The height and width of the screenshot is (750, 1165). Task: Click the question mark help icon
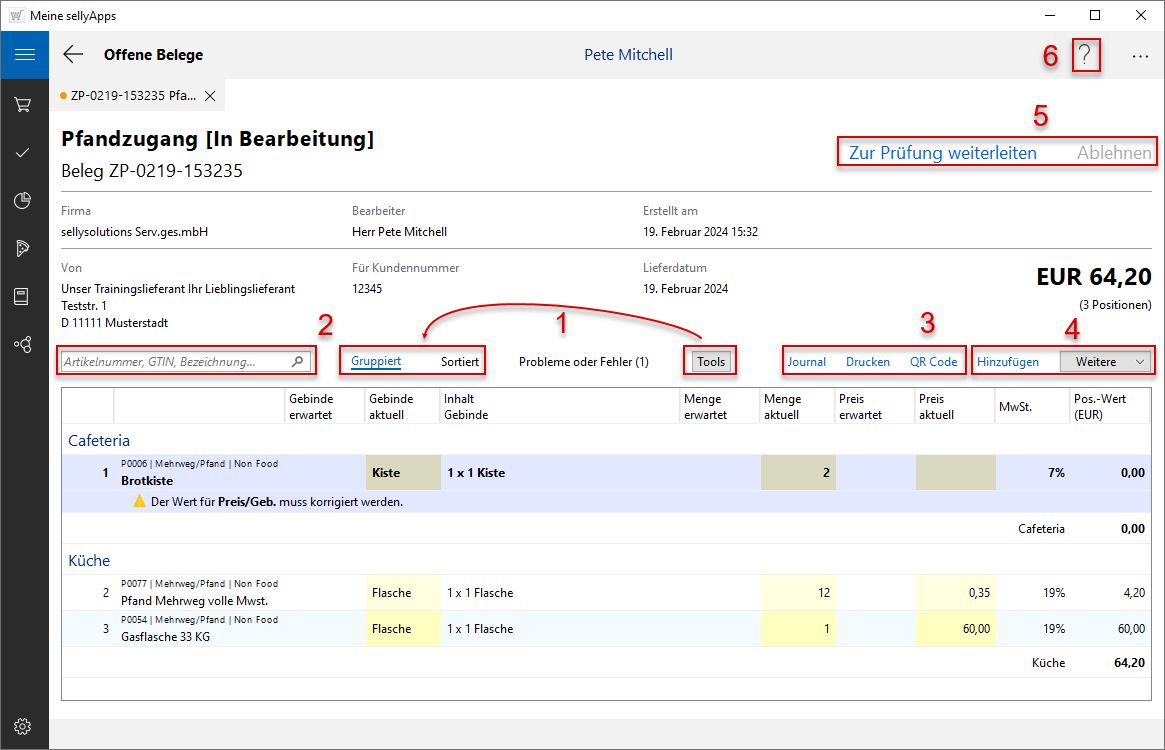[x=1085, y=56]
